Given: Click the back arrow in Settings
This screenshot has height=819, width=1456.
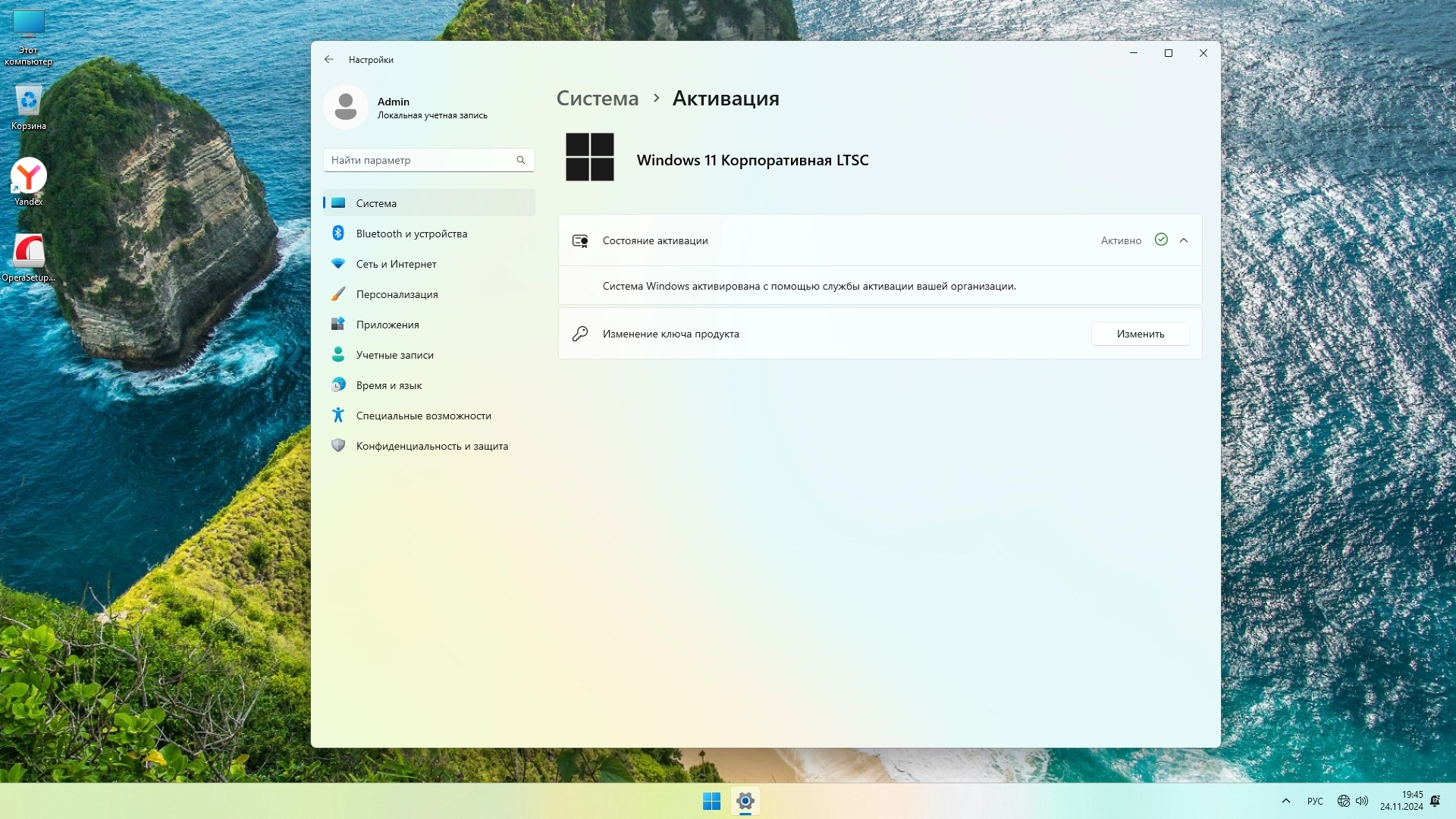Looking at the screenshot, I should (x=328, y=59).
